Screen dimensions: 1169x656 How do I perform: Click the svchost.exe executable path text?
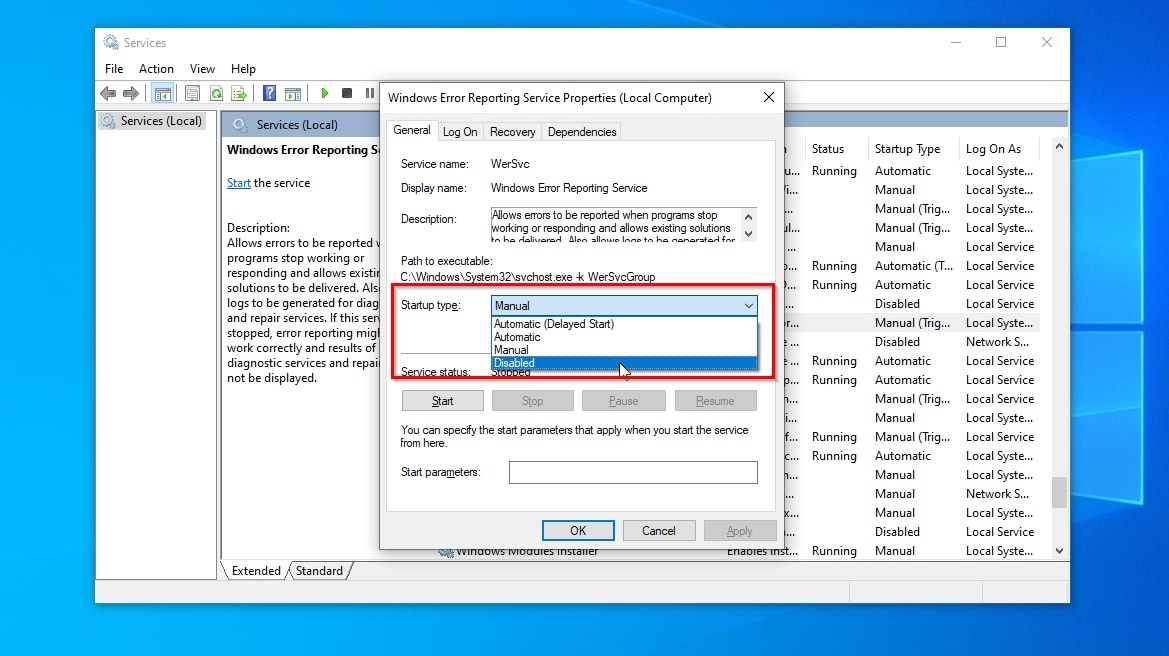pos(528,277)
